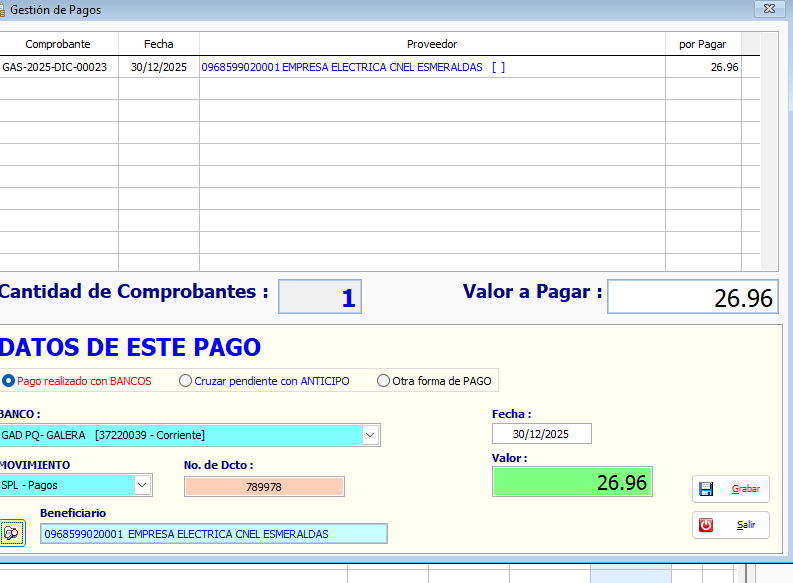Focus the payment Fecha date field
The width and height of the screenshot is (793, 583).
tap(541, 434)
